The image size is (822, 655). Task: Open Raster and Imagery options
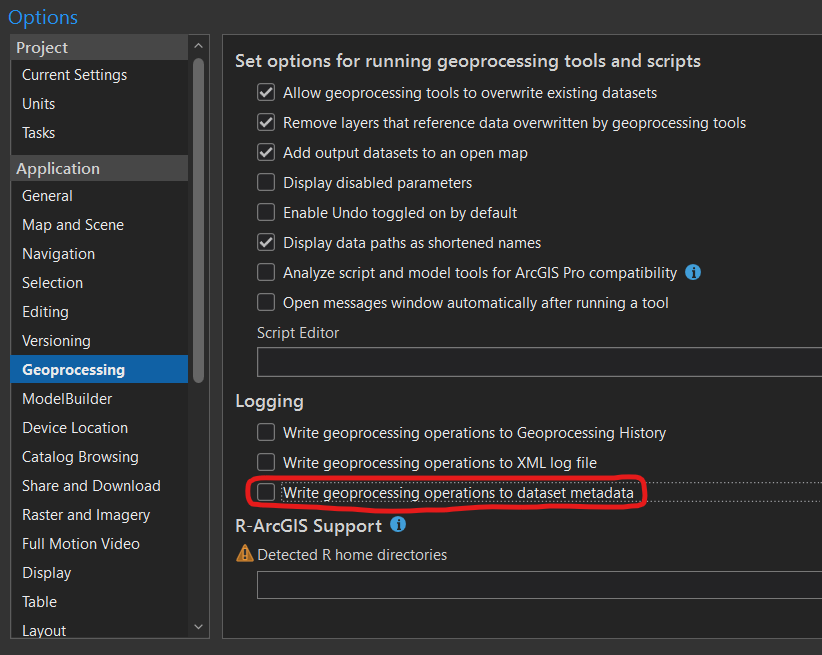[86, 515]
